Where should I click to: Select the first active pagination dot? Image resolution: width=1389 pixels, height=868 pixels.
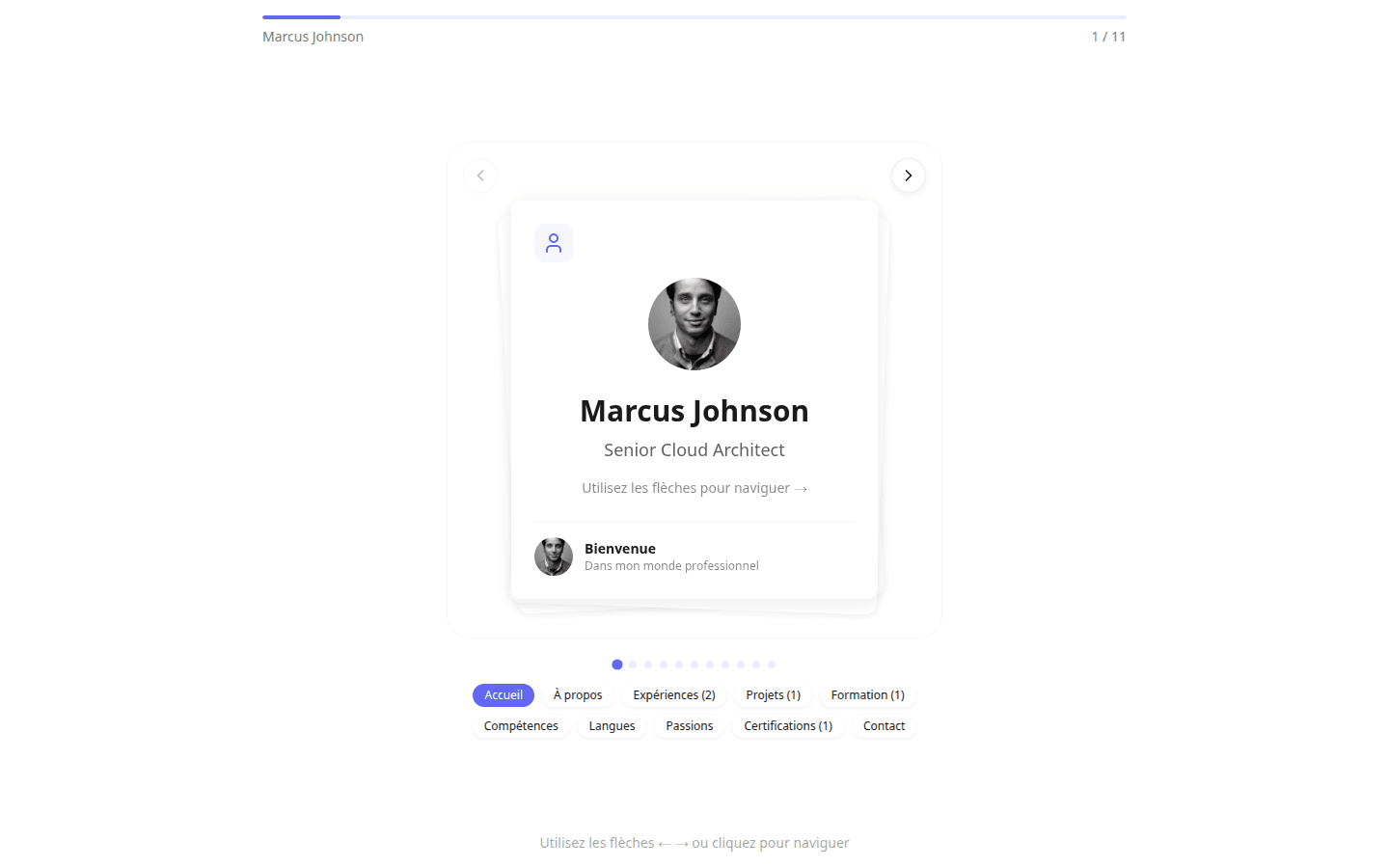[617, 665]
